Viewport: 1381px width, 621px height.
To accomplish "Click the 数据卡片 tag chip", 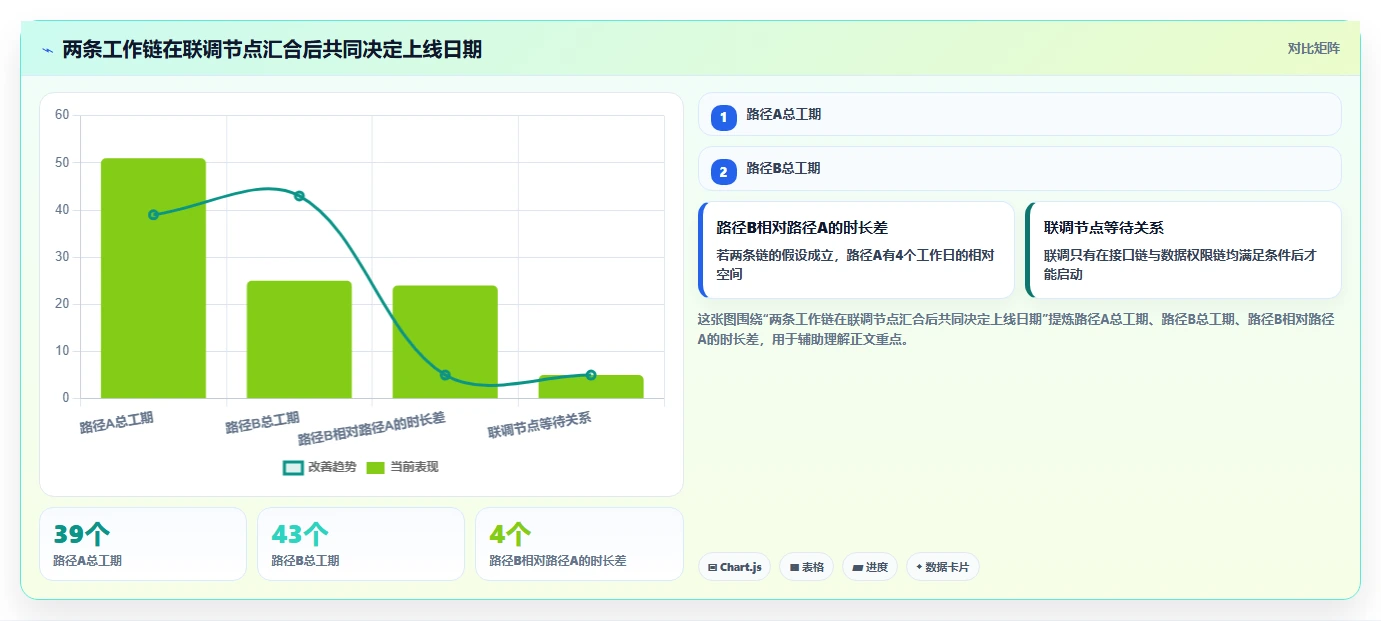I will (x=942, y=567).
